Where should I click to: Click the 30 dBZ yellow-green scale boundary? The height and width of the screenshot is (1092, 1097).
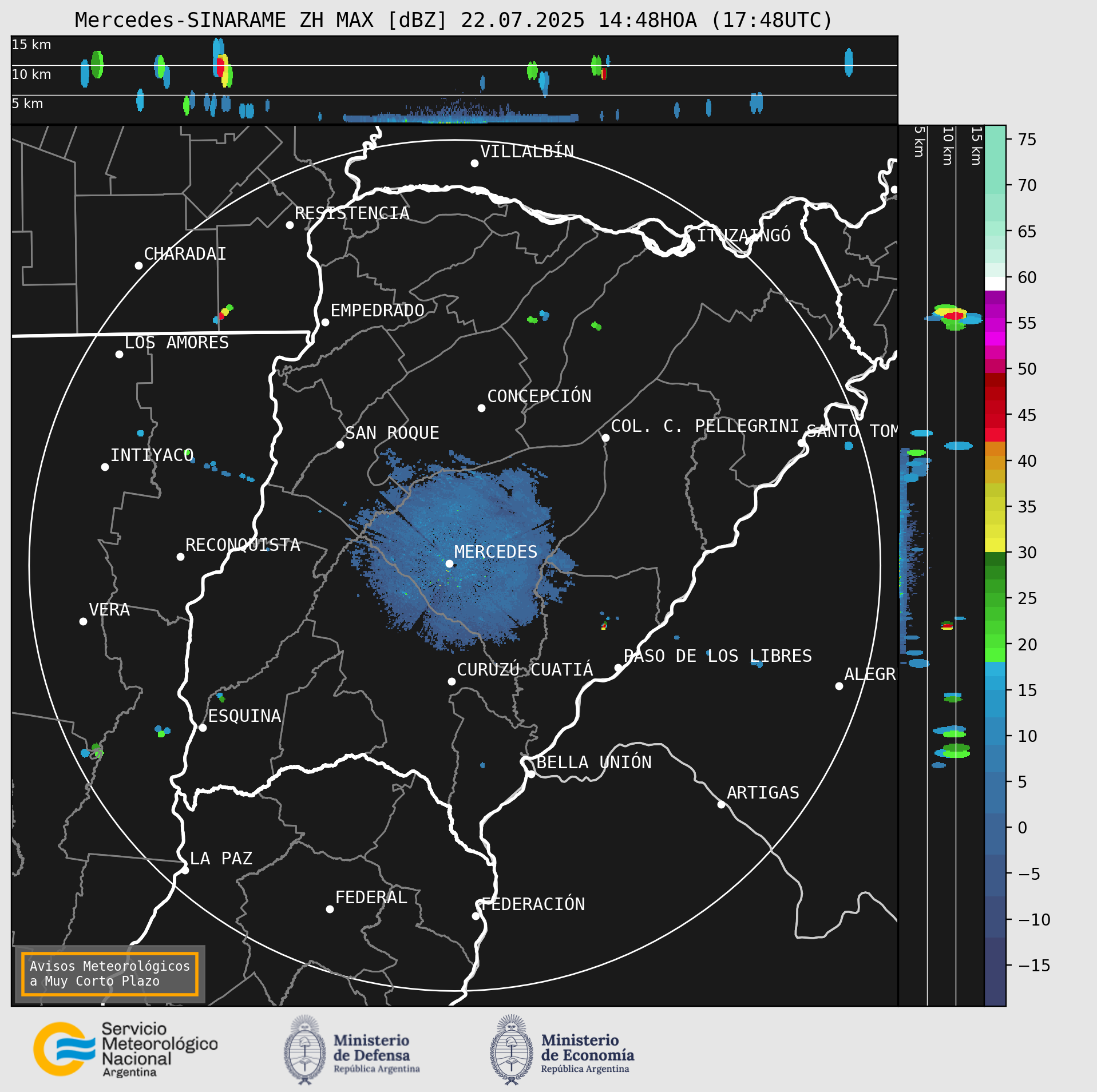pos(995,552)
